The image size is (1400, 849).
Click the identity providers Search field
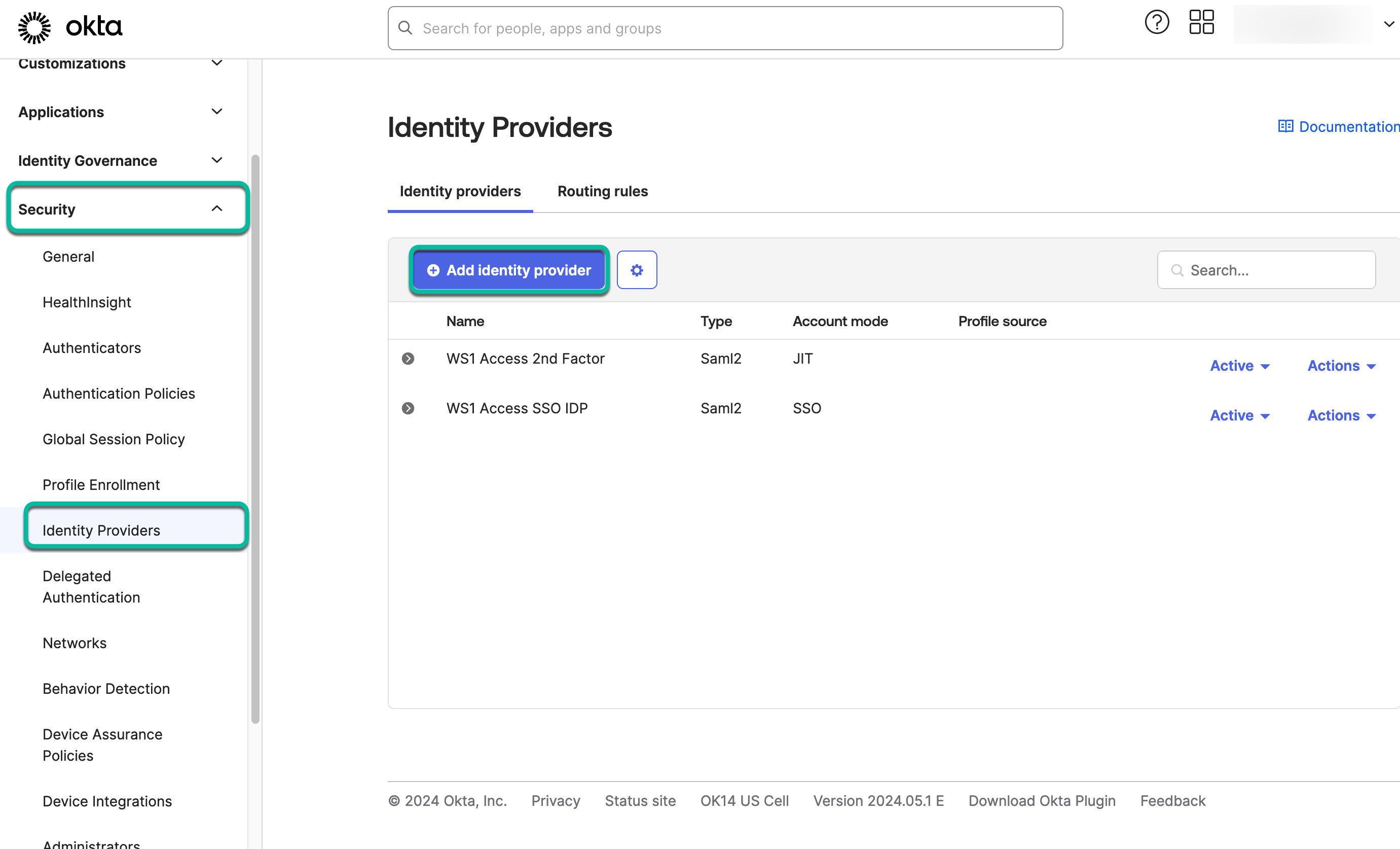coord(1266,269)
